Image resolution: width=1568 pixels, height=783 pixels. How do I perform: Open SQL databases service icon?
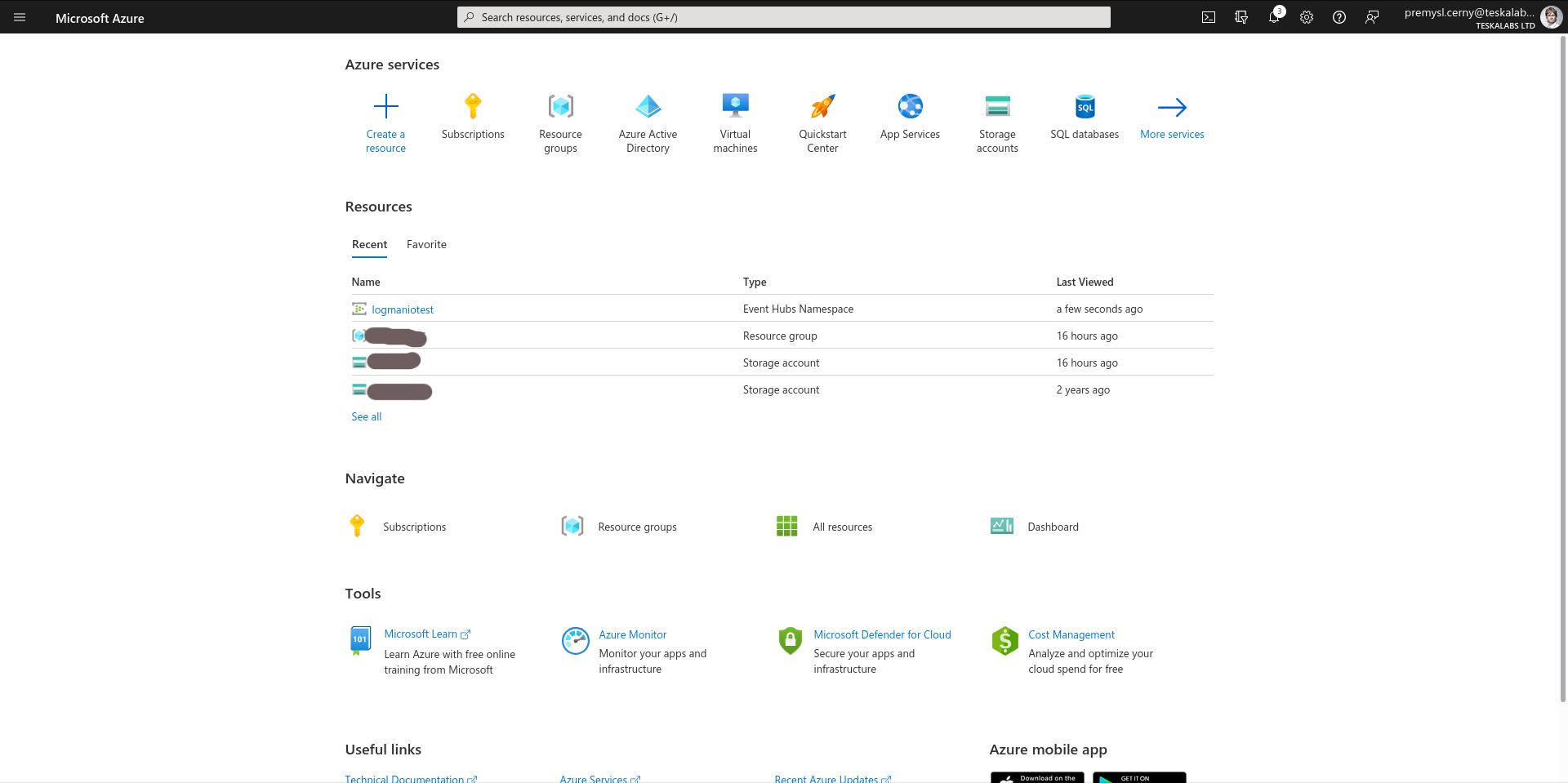pos(1085,106)
